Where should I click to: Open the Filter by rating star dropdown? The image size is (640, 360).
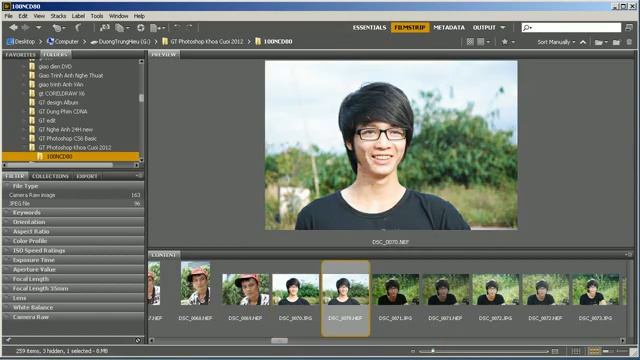pyautogui.click(x=508, y=42)
